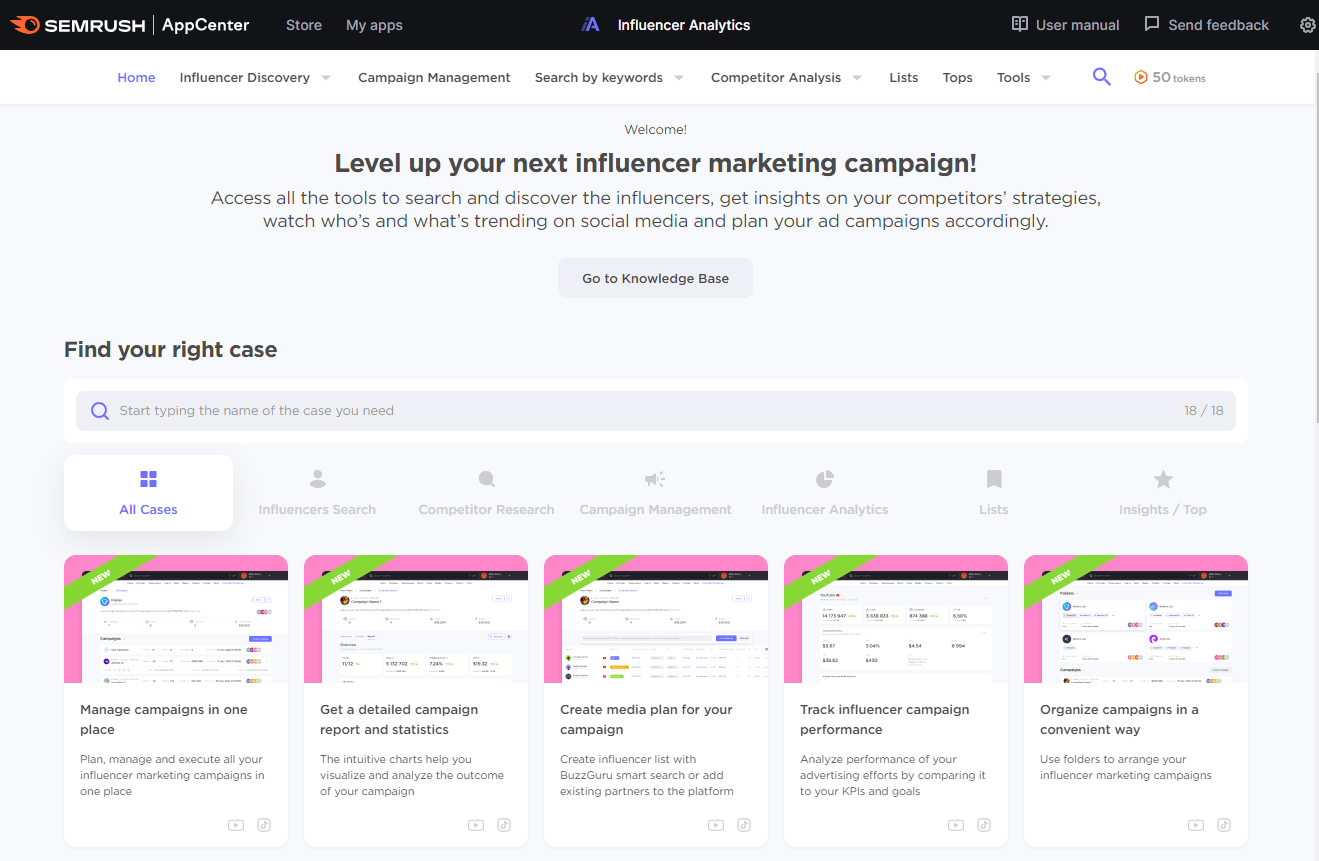Click the YouTube icon on Track influencer campaign performance card
This screenshot has height=861, width=1319.
pyautogui.click(x=955, y=825)
